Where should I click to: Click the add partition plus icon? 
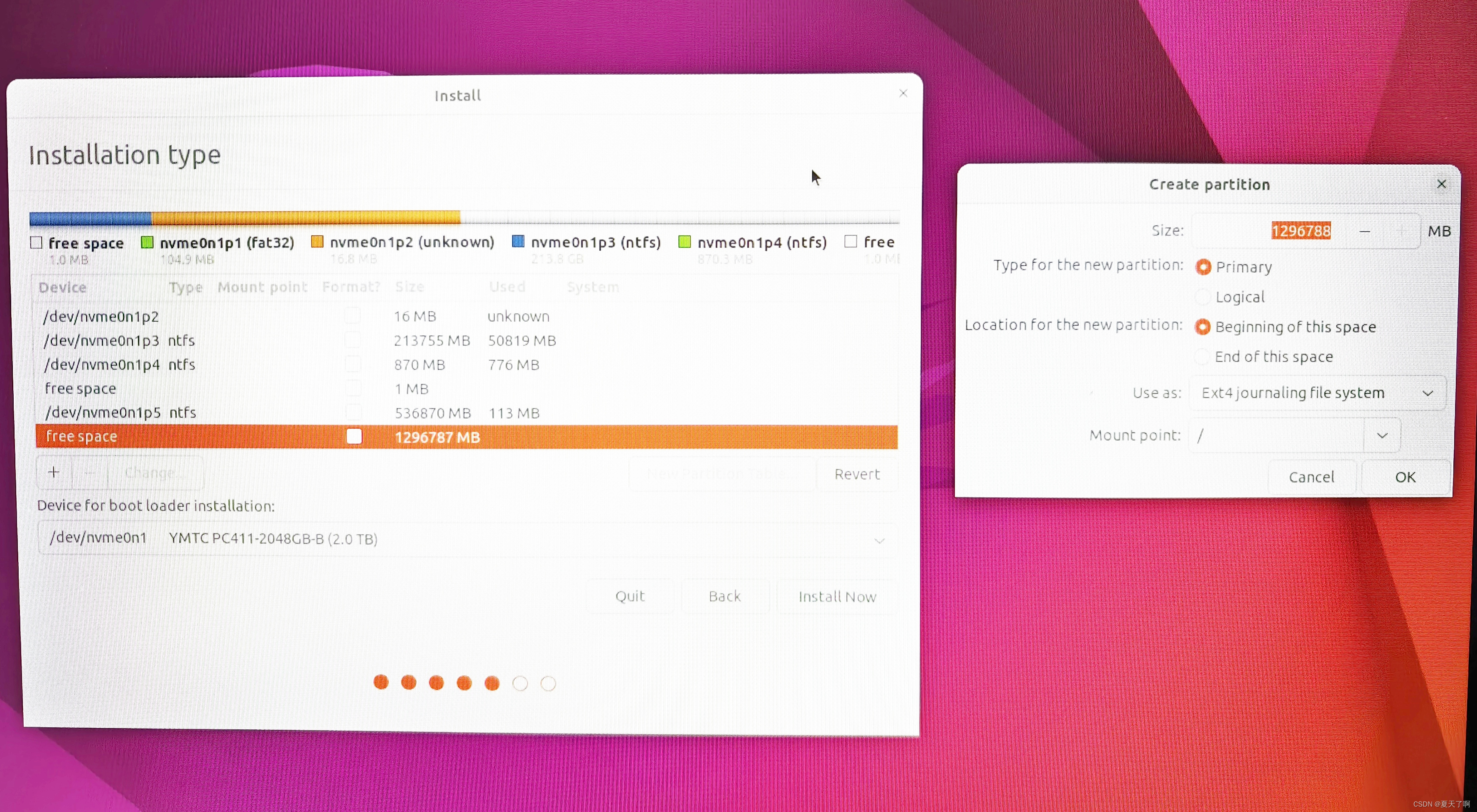(x=53, y=472)
